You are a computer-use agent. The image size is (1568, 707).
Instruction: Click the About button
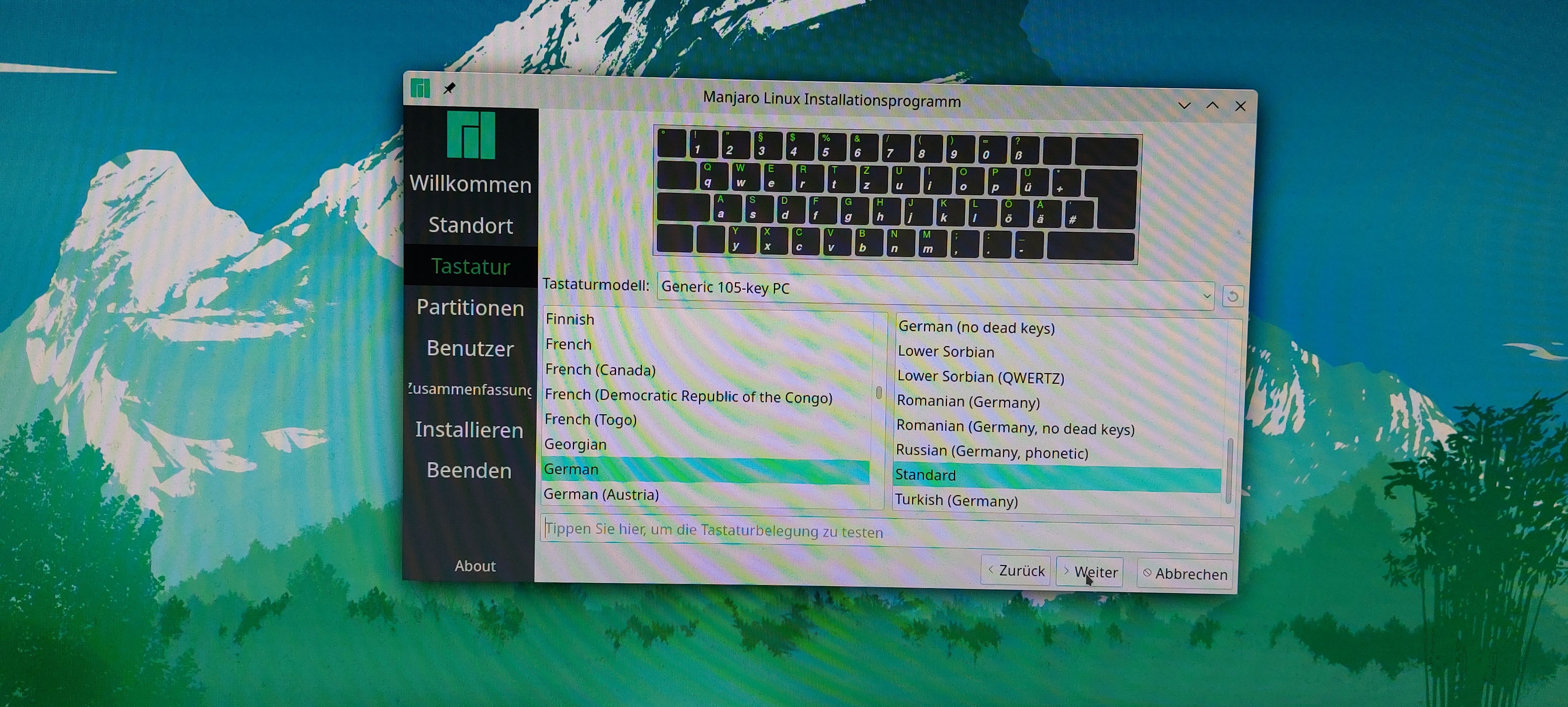[475, 566]
